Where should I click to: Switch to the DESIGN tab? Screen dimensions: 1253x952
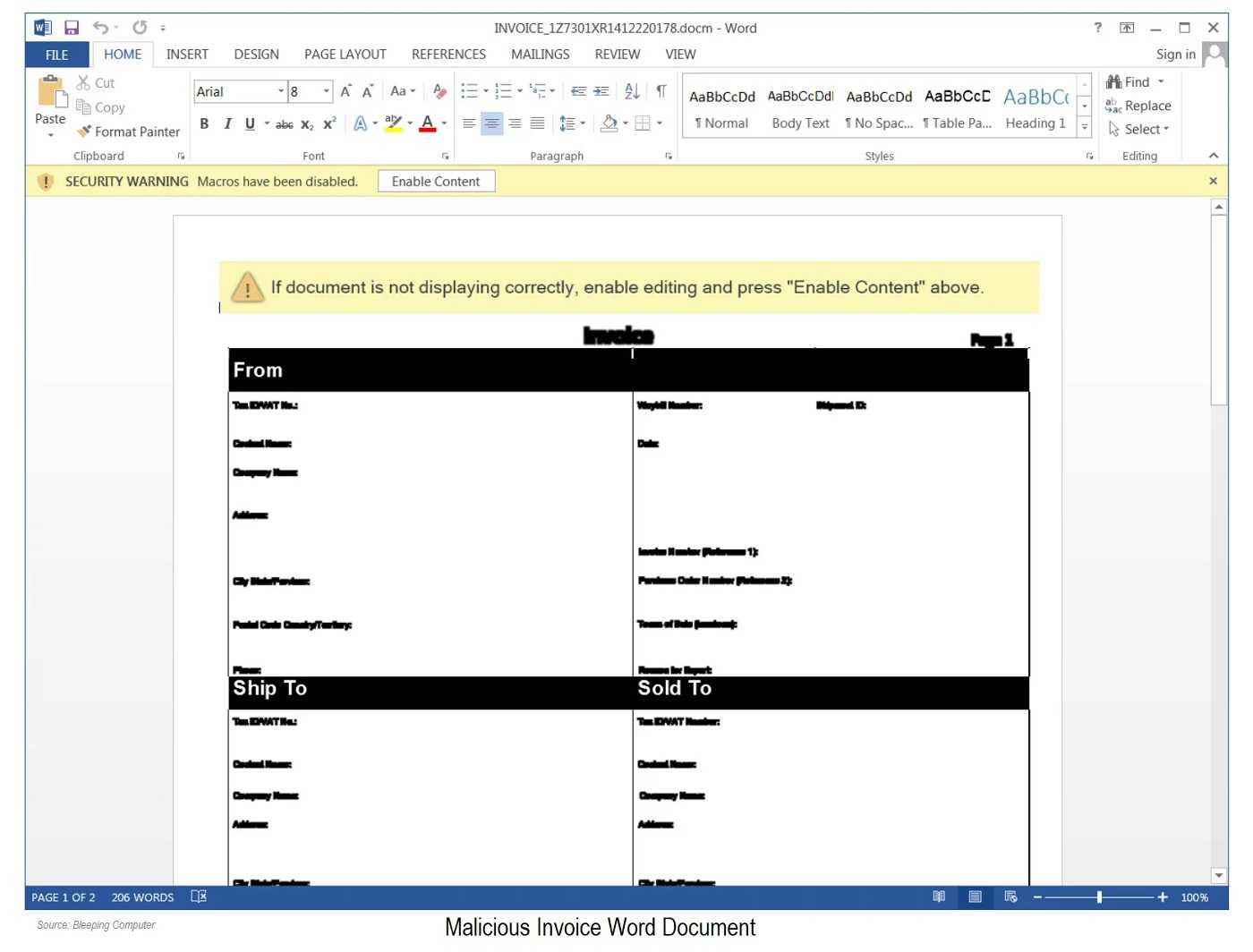(256, 55)
